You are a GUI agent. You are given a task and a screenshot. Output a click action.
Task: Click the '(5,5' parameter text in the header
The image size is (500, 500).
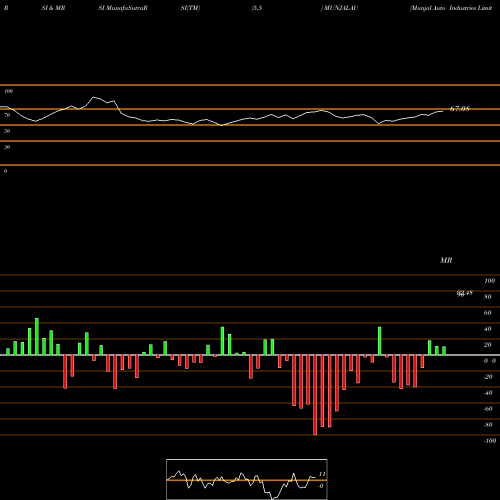257,8
